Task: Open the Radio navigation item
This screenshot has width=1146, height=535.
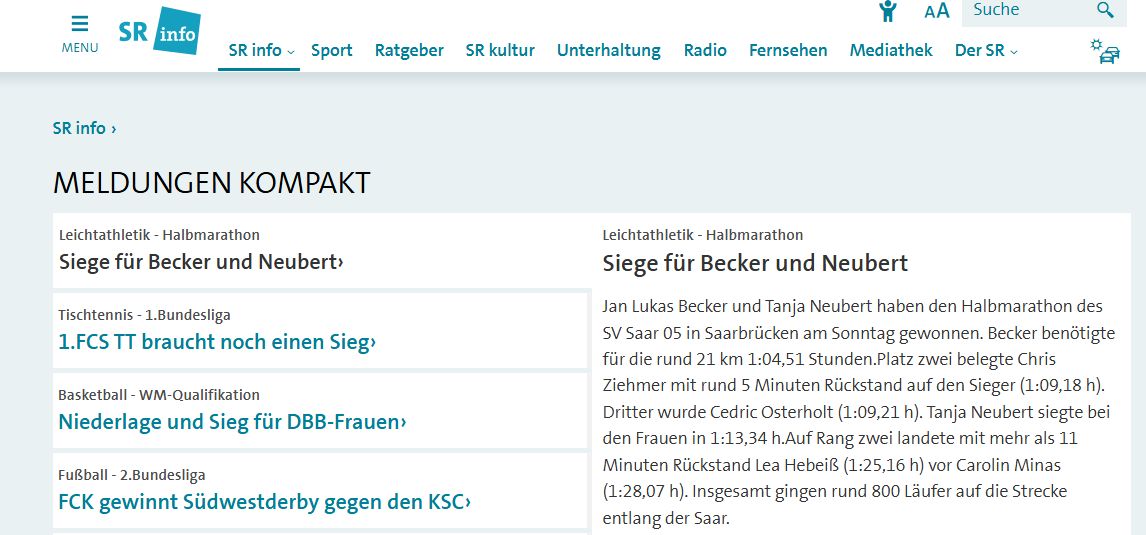Action: [x=705, y=50]
